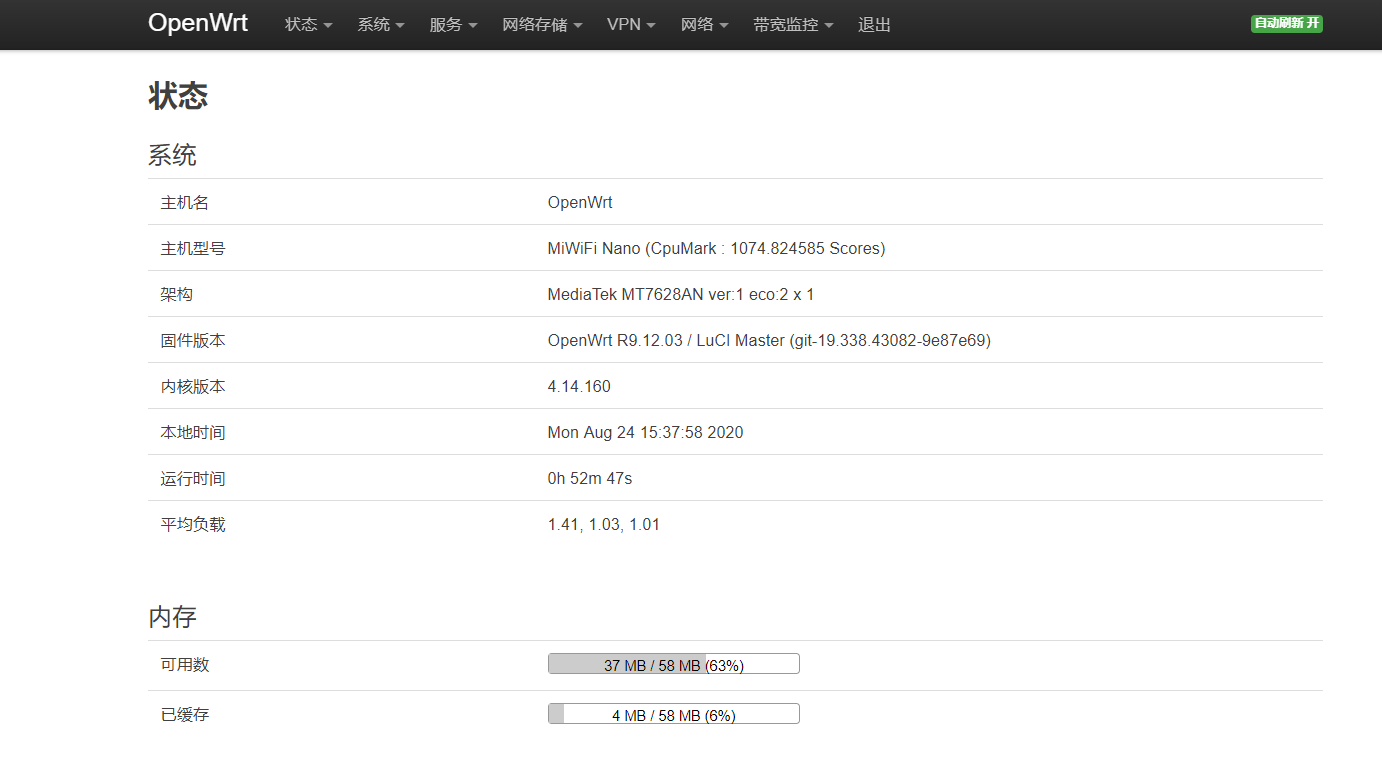
Task: Select the firmware version OpenWrt R9.12.03 text
Action: pos(769,341)
